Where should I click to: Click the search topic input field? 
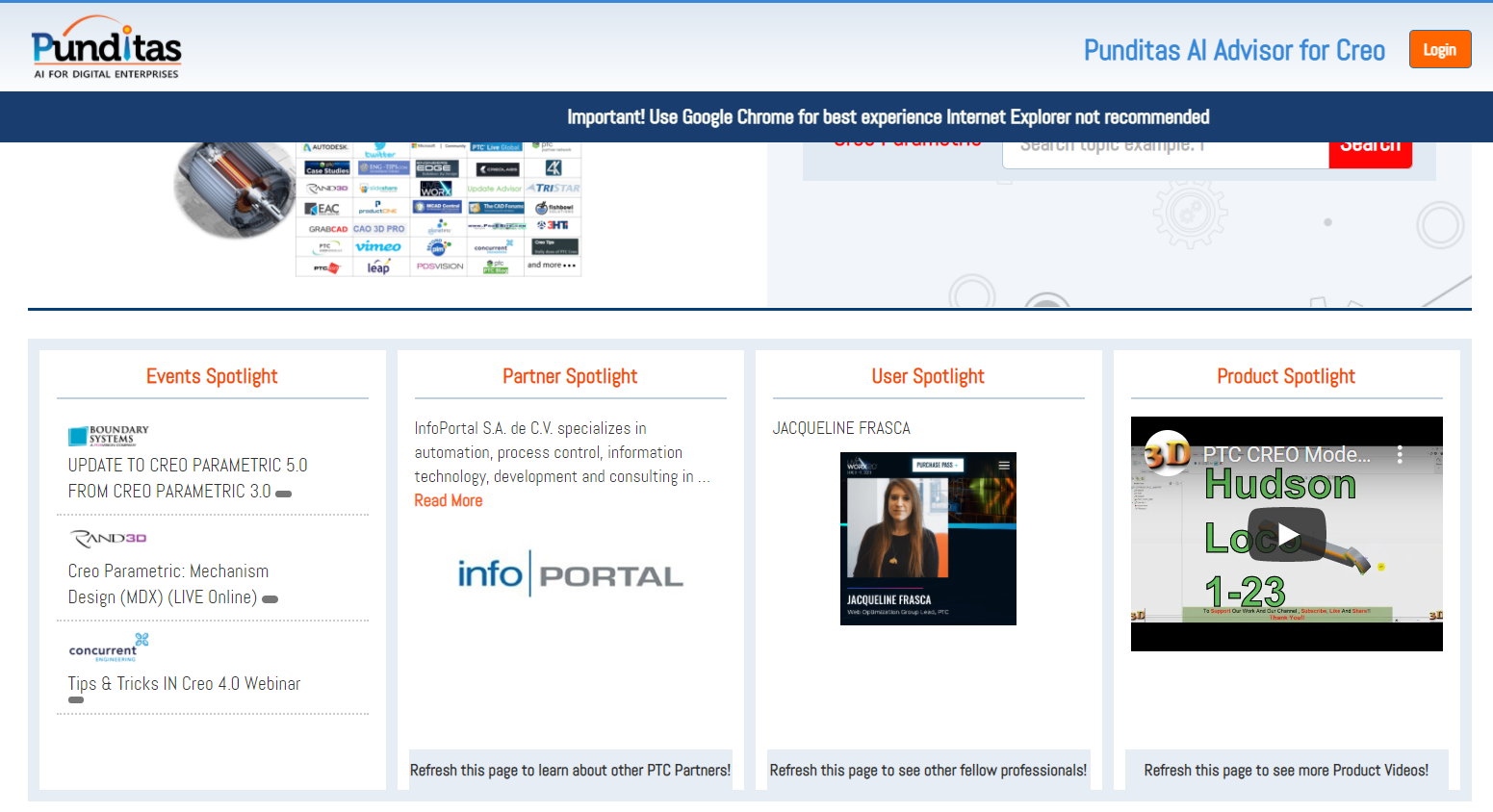click(x=1165, y=154)
